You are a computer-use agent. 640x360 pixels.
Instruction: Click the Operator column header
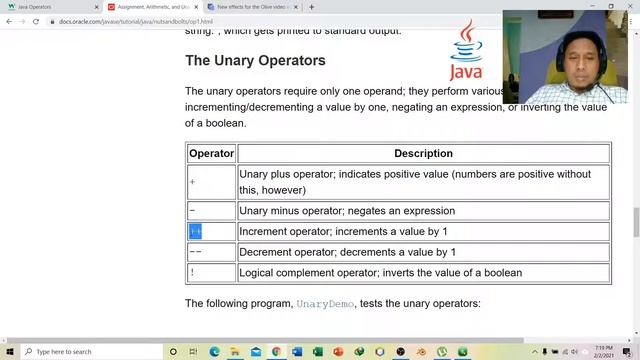point(211,153)
